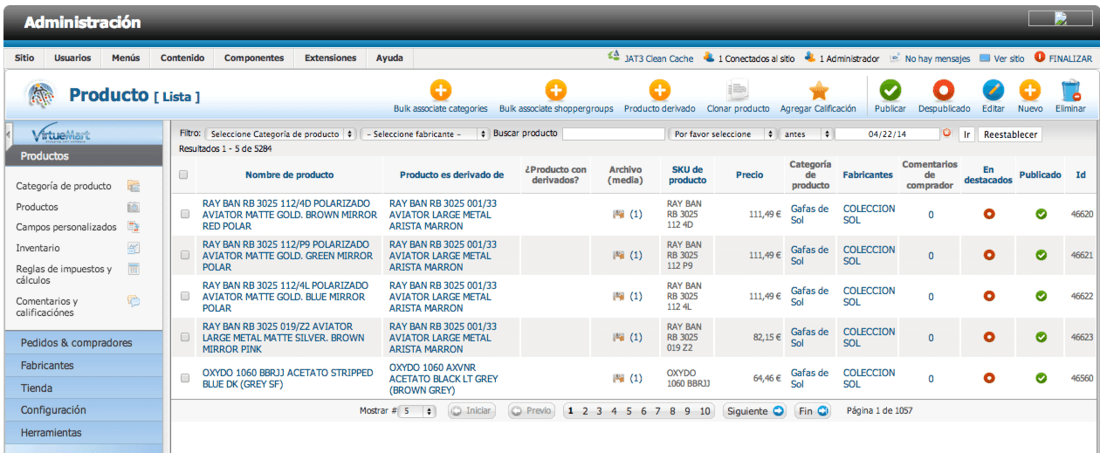This screenshot has height=453, width=1100.
Task: Click Reglas de impuestos calculator icon
Action: [133, 269]
